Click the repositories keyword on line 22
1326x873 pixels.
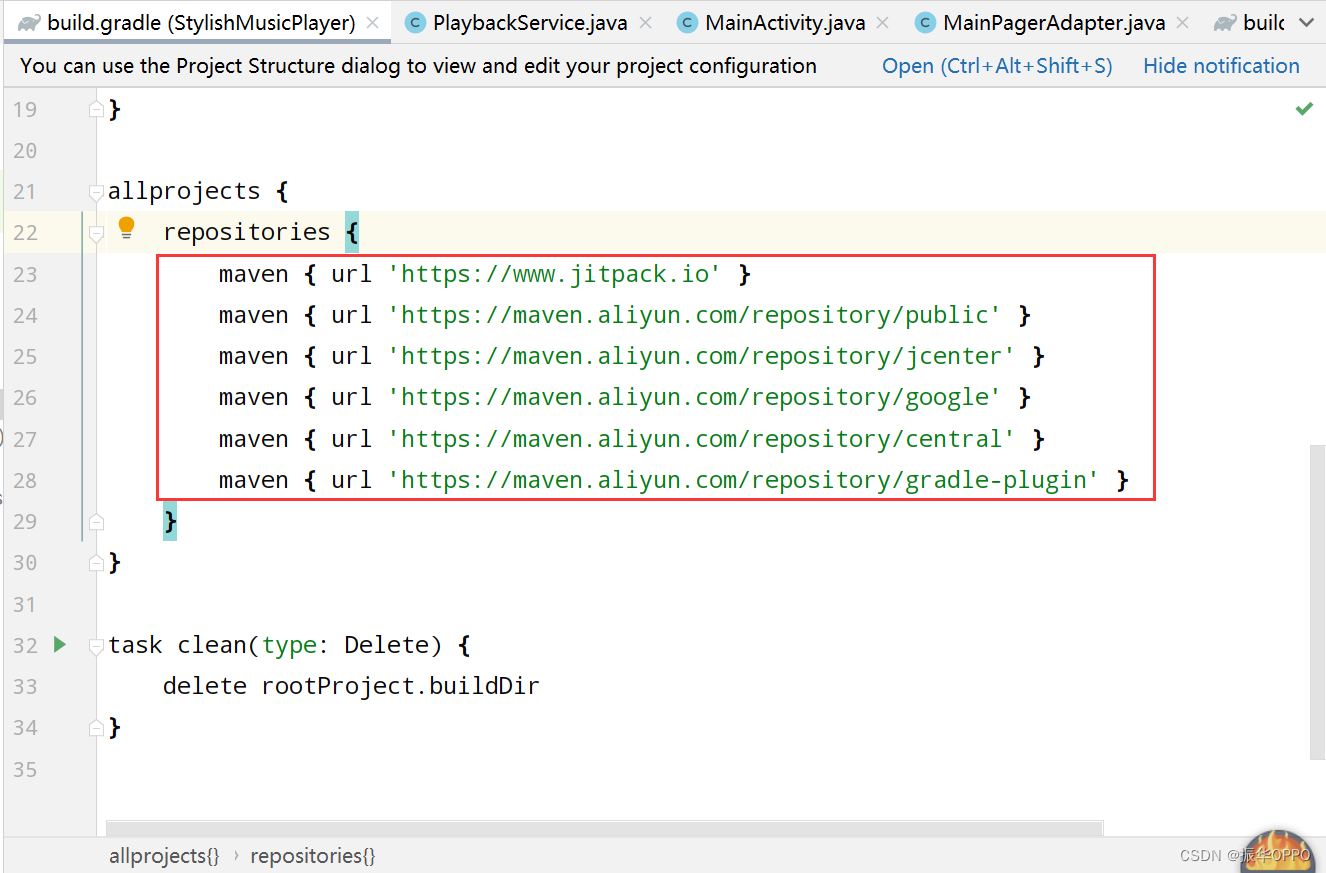[247, 232]
